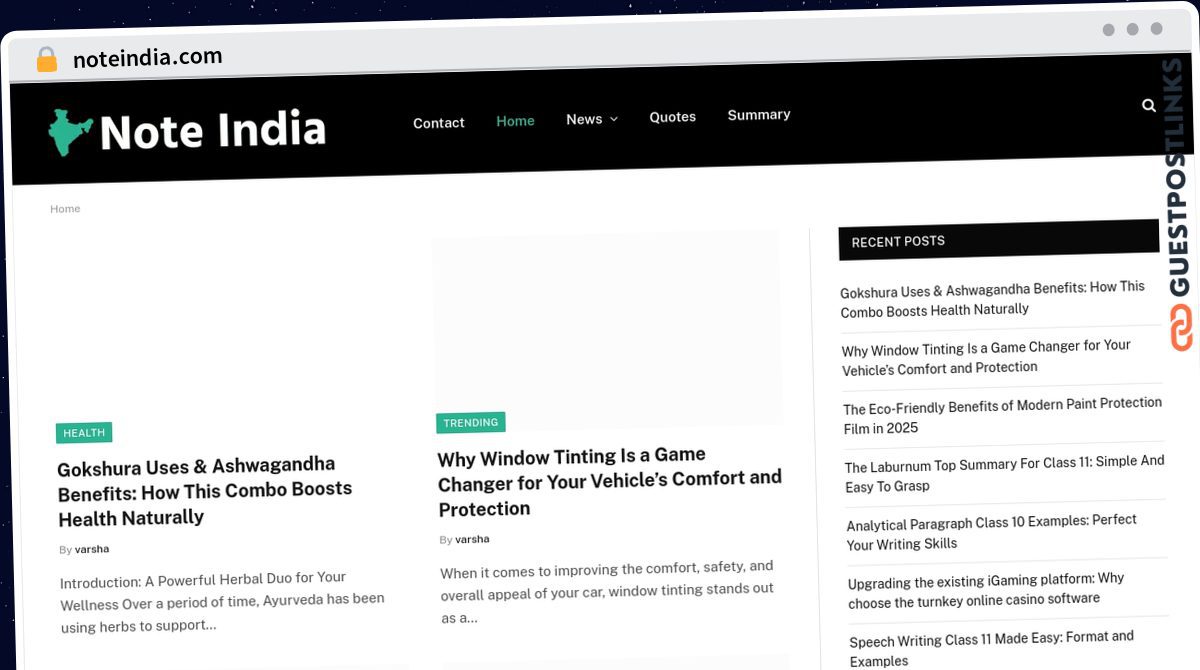The image size is (1200, 670).
Task: Click the India map logo icon
Action: pyautogui.click(x=70, y=132)
